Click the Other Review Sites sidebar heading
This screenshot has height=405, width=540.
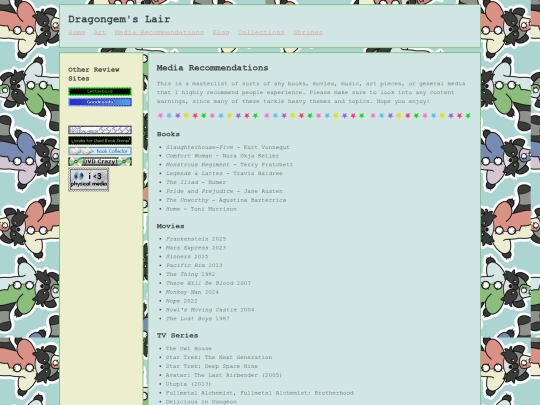pos(94,74)
